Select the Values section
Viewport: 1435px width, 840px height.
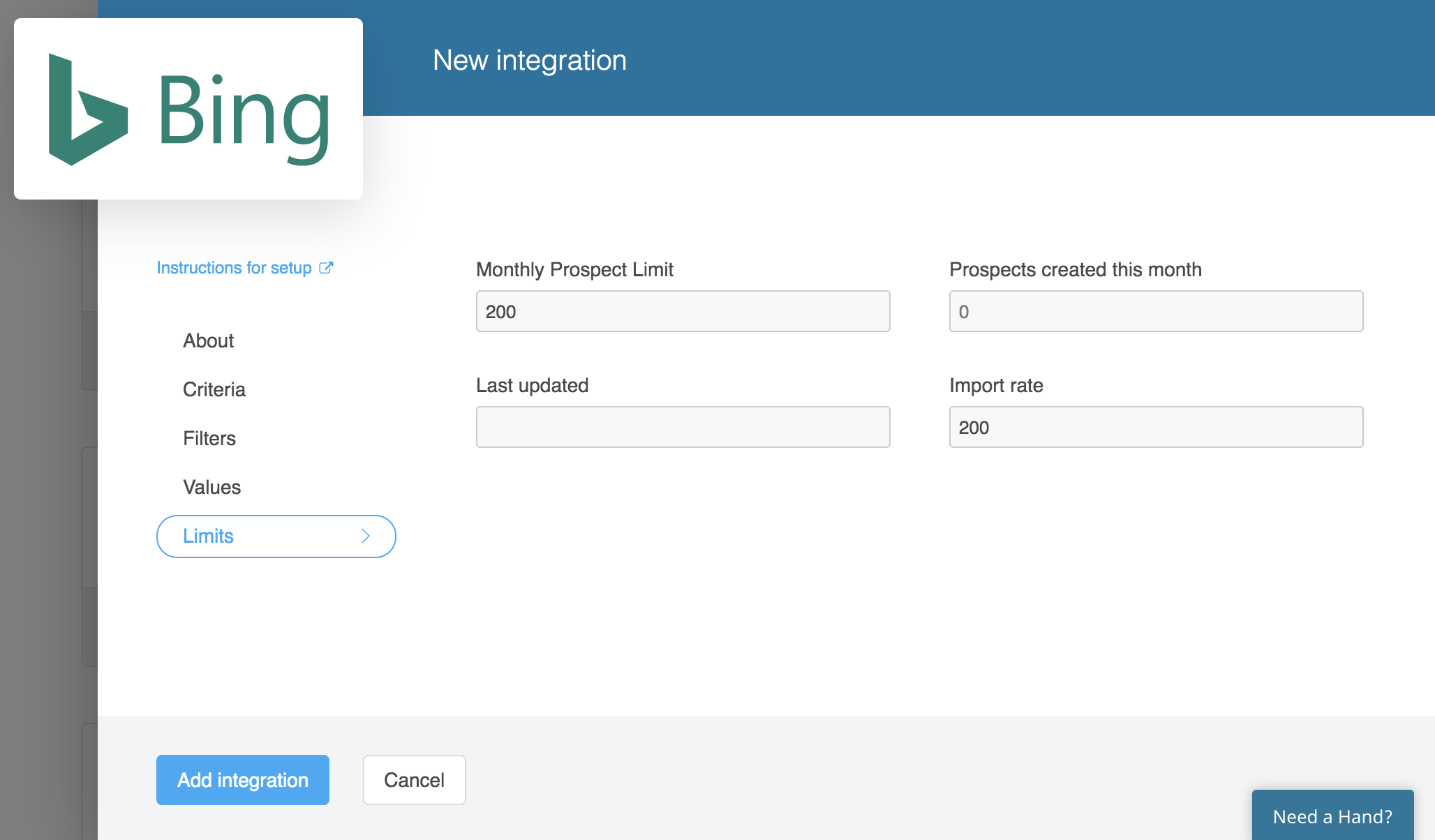coord(211,487)
